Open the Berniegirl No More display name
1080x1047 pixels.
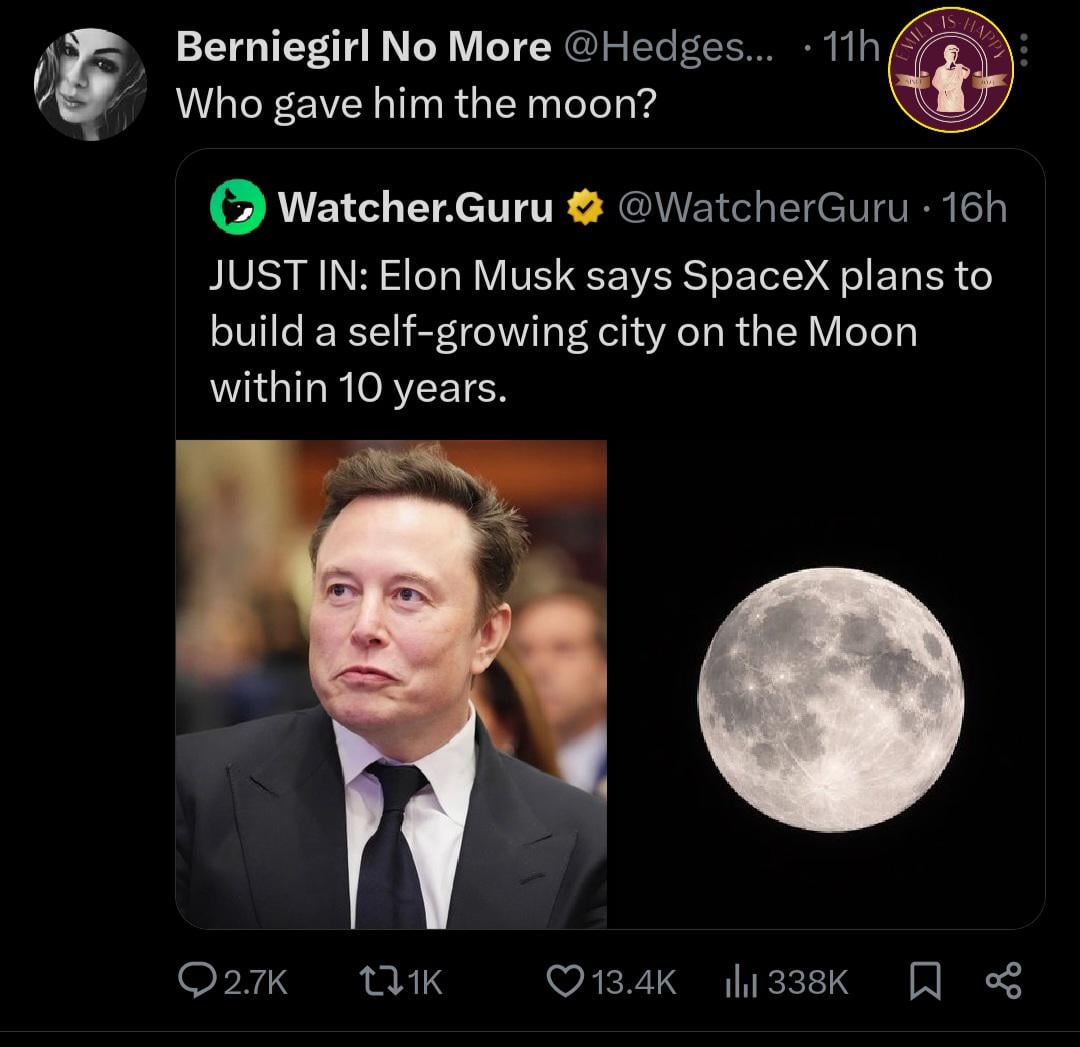pyautogui.click(x=363, y=47)
